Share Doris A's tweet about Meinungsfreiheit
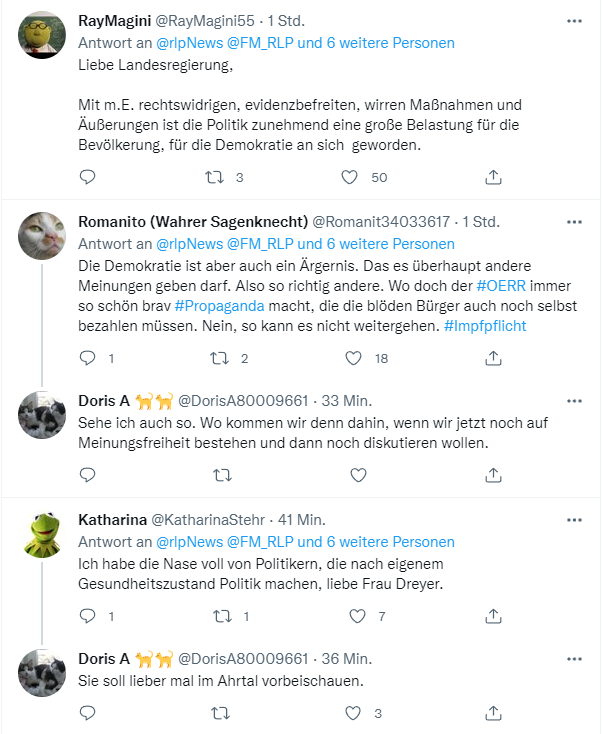The height and width of the screenshot is (734, 602). [x=493, y=475]
